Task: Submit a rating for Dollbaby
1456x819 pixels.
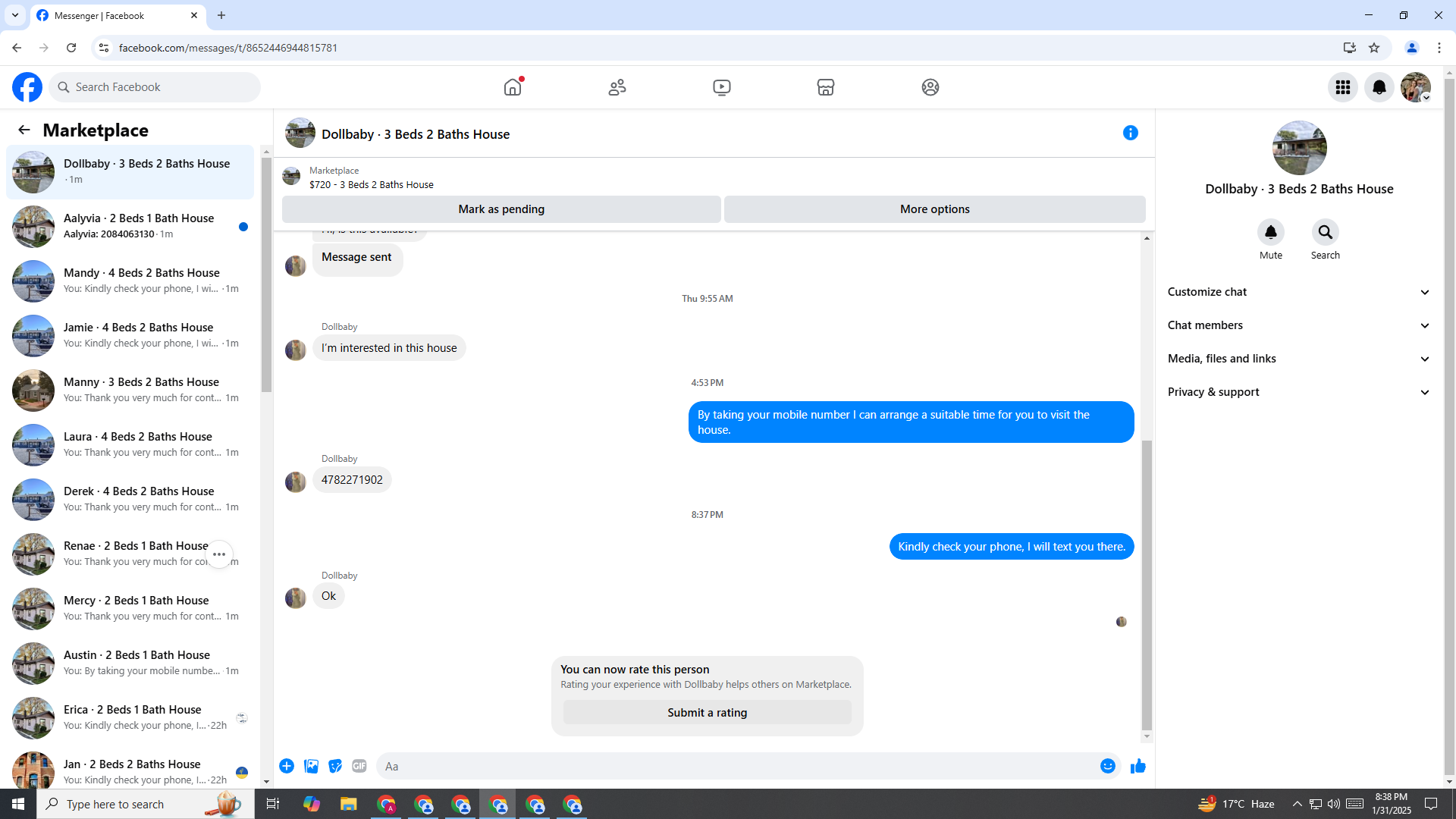Action: 707,713
